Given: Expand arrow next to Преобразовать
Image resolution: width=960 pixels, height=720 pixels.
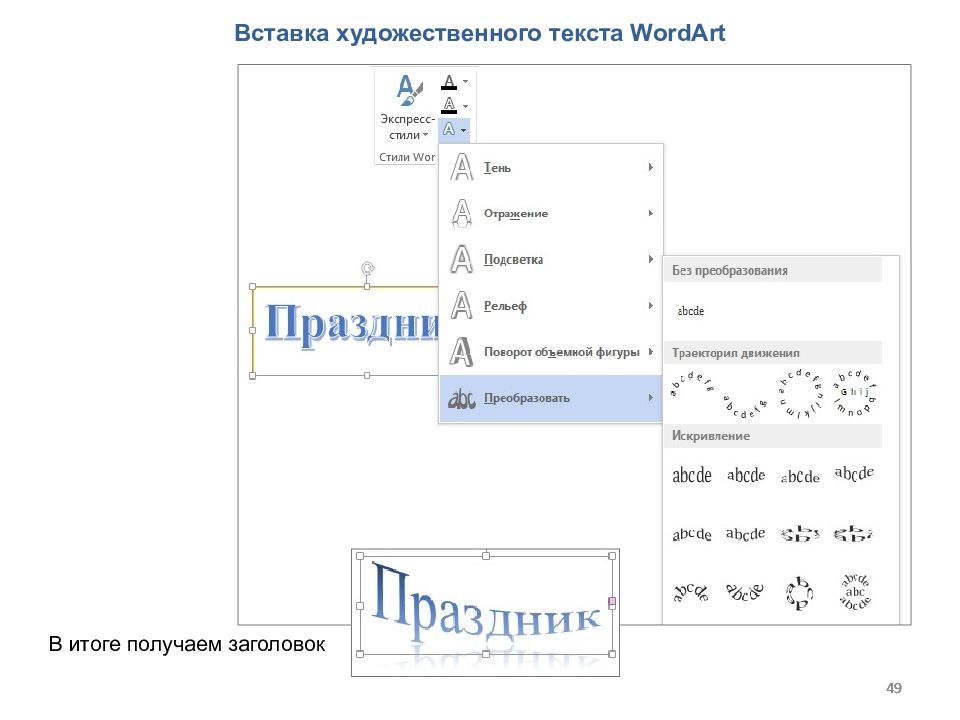Looking at the screenshot, I should (650, 398).
